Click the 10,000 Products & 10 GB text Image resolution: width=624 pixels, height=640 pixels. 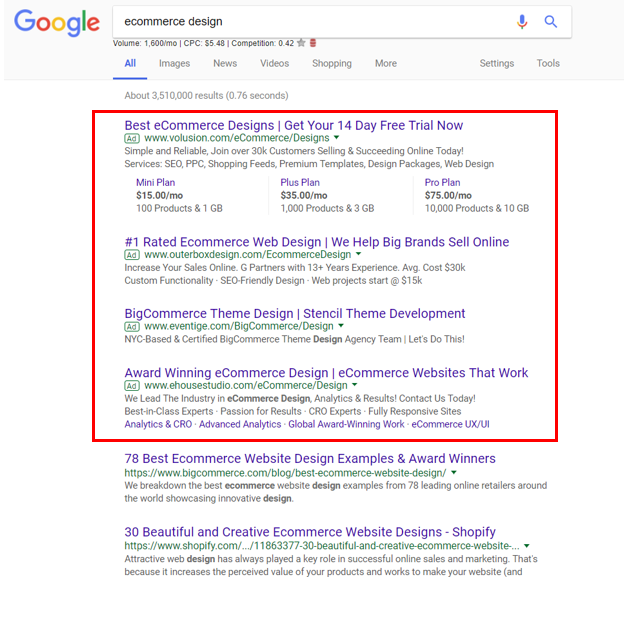click(x=477, y=209)
